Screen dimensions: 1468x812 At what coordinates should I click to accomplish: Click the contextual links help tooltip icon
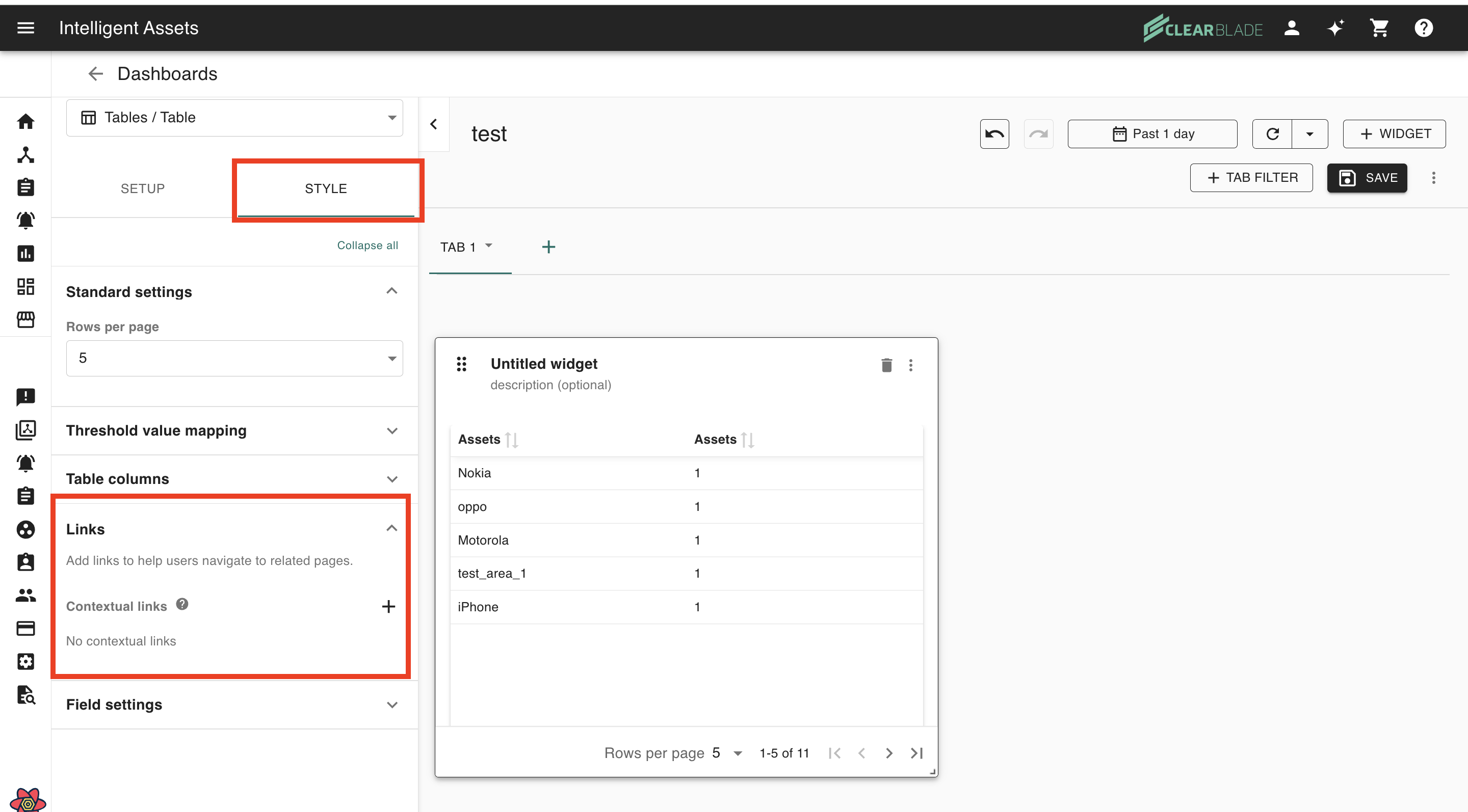coord(182,604)
